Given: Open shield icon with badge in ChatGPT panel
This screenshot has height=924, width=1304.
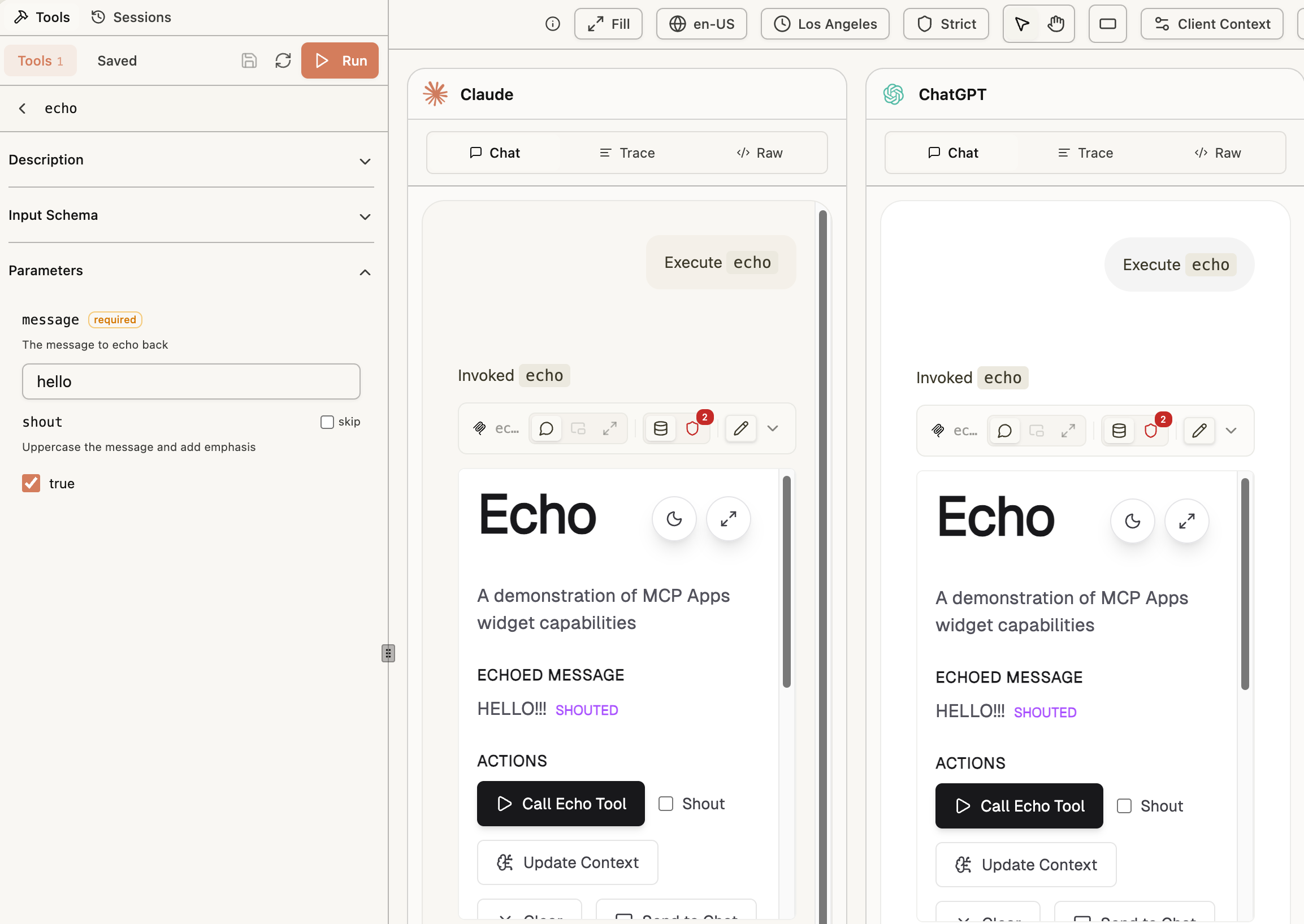Looking at the screenshot, I should pyautogui.click(x=1151, y=431).
